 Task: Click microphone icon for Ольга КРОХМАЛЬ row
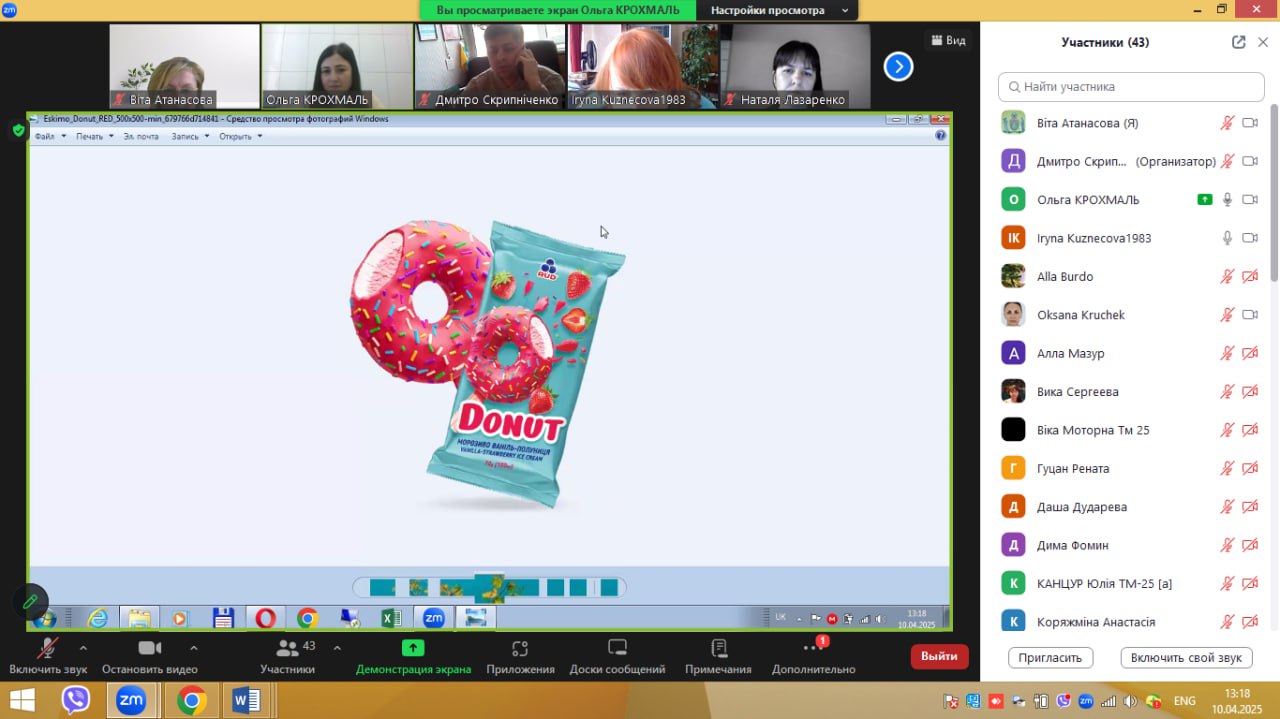pos(1227,200)
